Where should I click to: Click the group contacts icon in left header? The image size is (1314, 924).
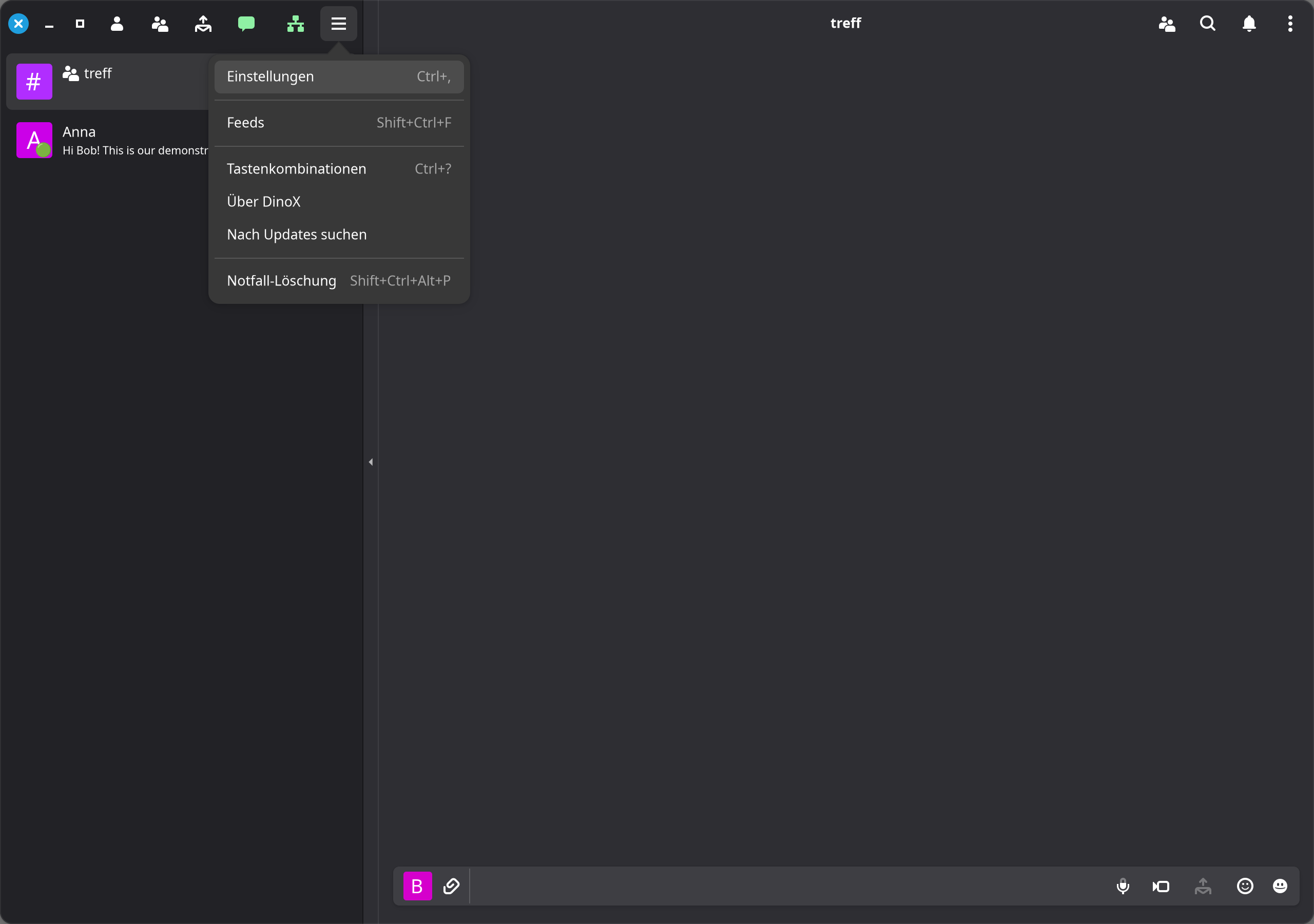coord(160,24)
